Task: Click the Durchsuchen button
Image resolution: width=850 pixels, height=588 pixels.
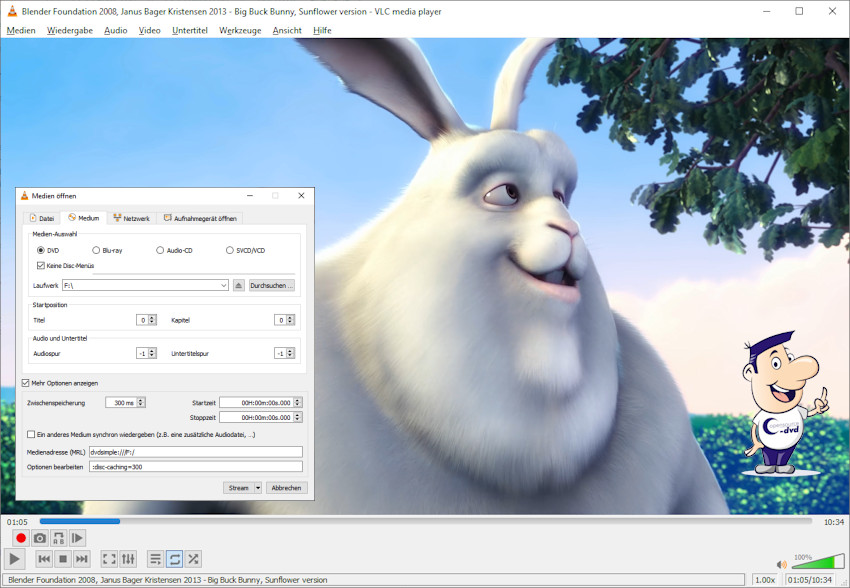Action: click(271, 285)
